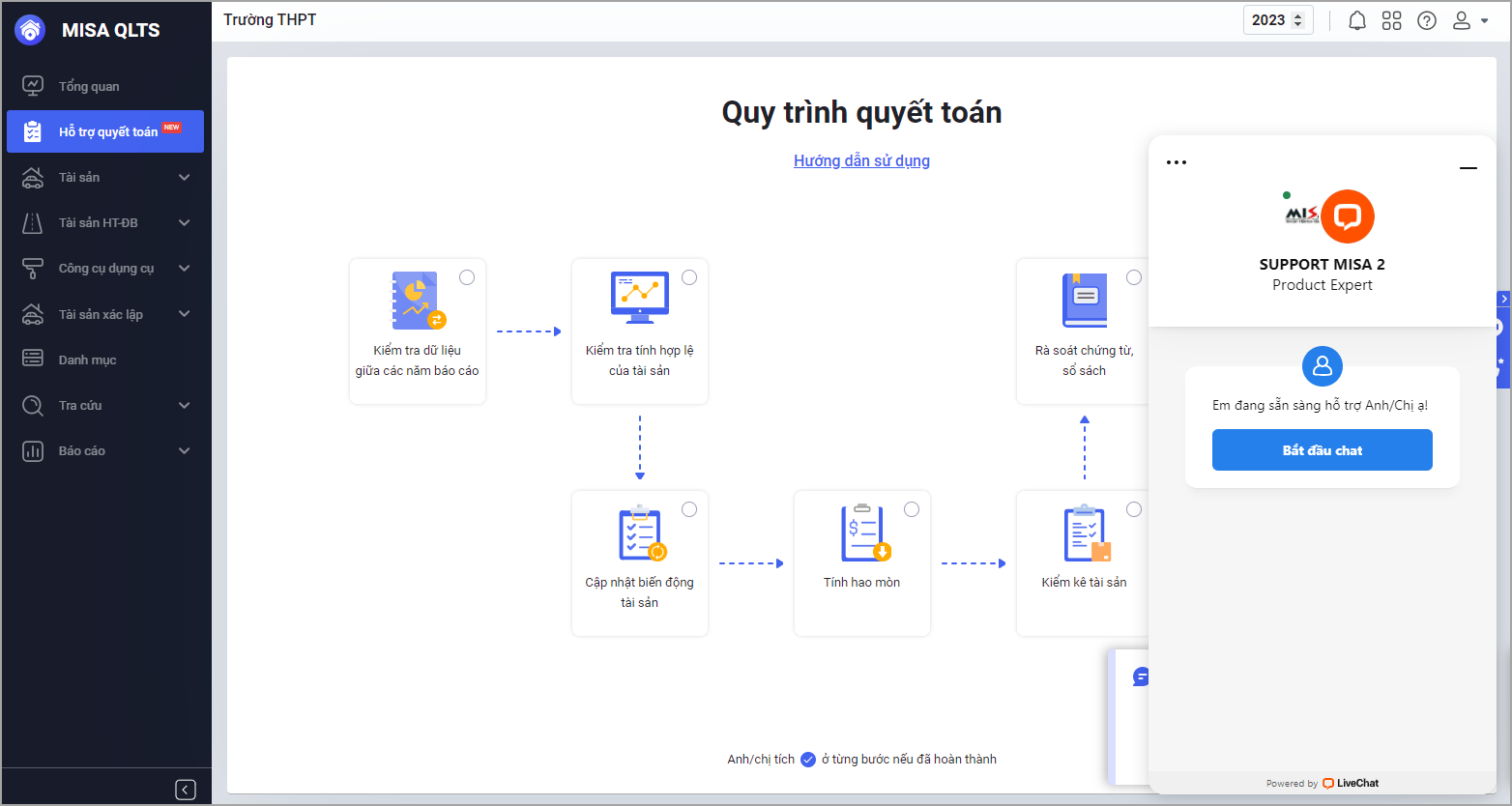Open the Tính hao mòn step icon
1512x806 pixels.
point(865,533)
